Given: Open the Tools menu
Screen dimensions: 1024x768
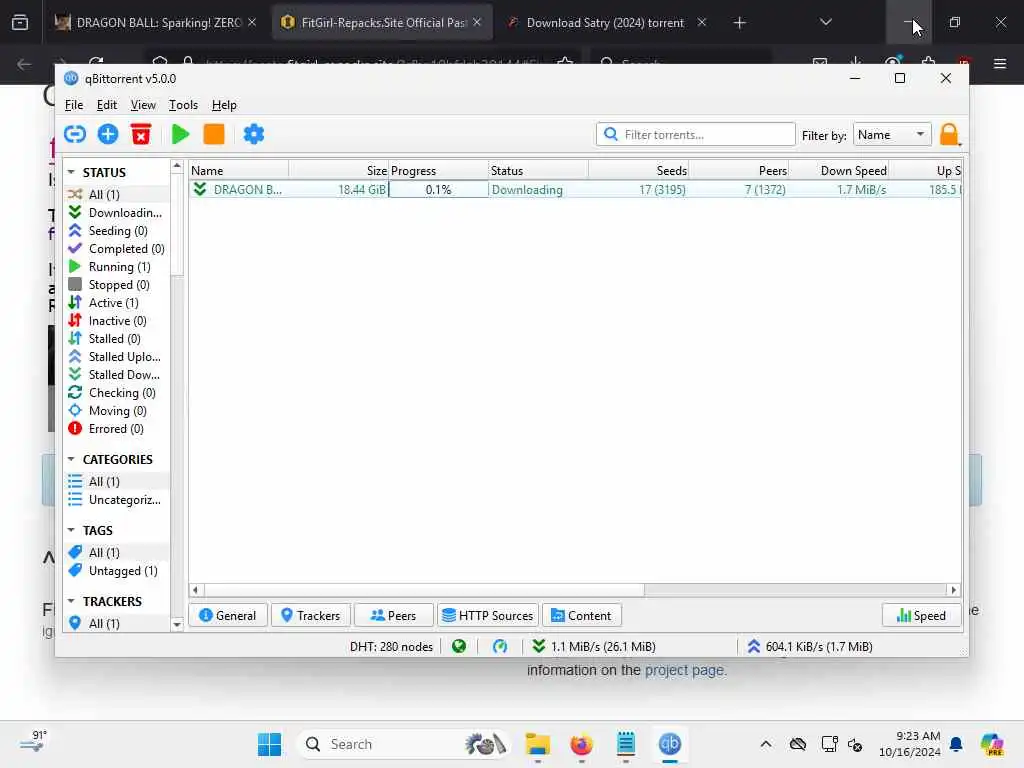Looking at the screenshot, I should tap(183, 105).
